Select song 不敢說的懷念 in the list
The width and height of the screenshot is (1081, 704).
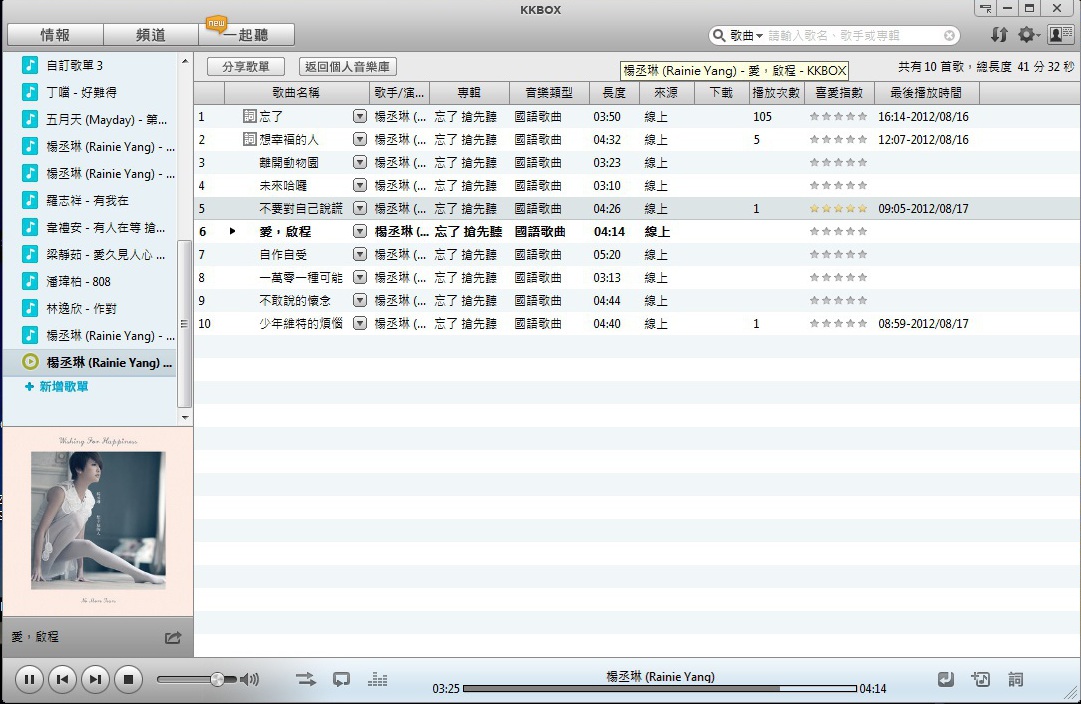(637, 301)
